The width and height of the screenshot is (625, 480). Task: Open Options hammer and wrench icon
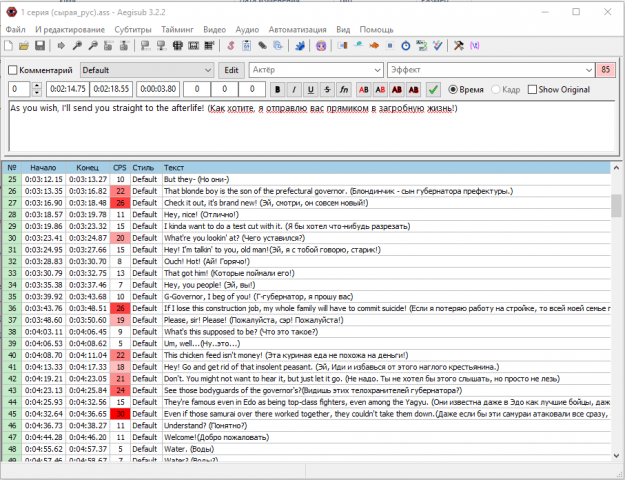click(459, 46)
